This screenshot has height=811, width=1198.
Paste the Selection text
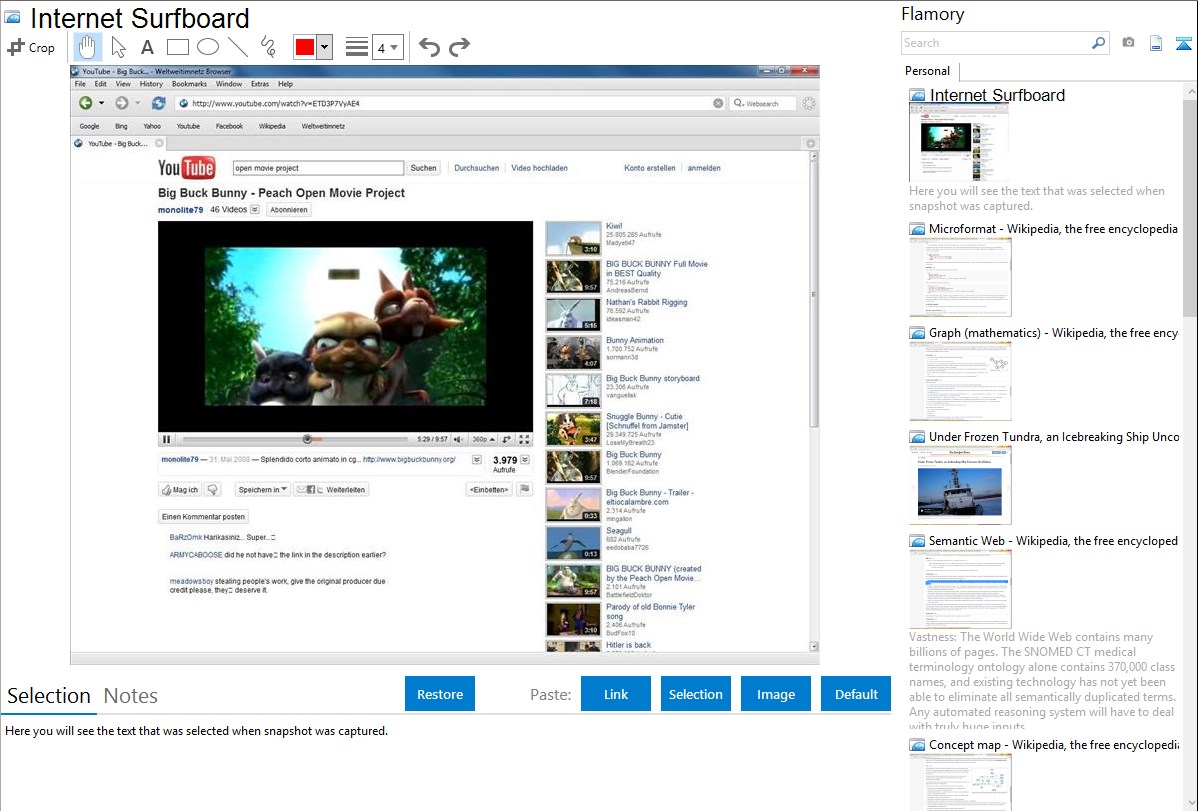tap(695, 694)
